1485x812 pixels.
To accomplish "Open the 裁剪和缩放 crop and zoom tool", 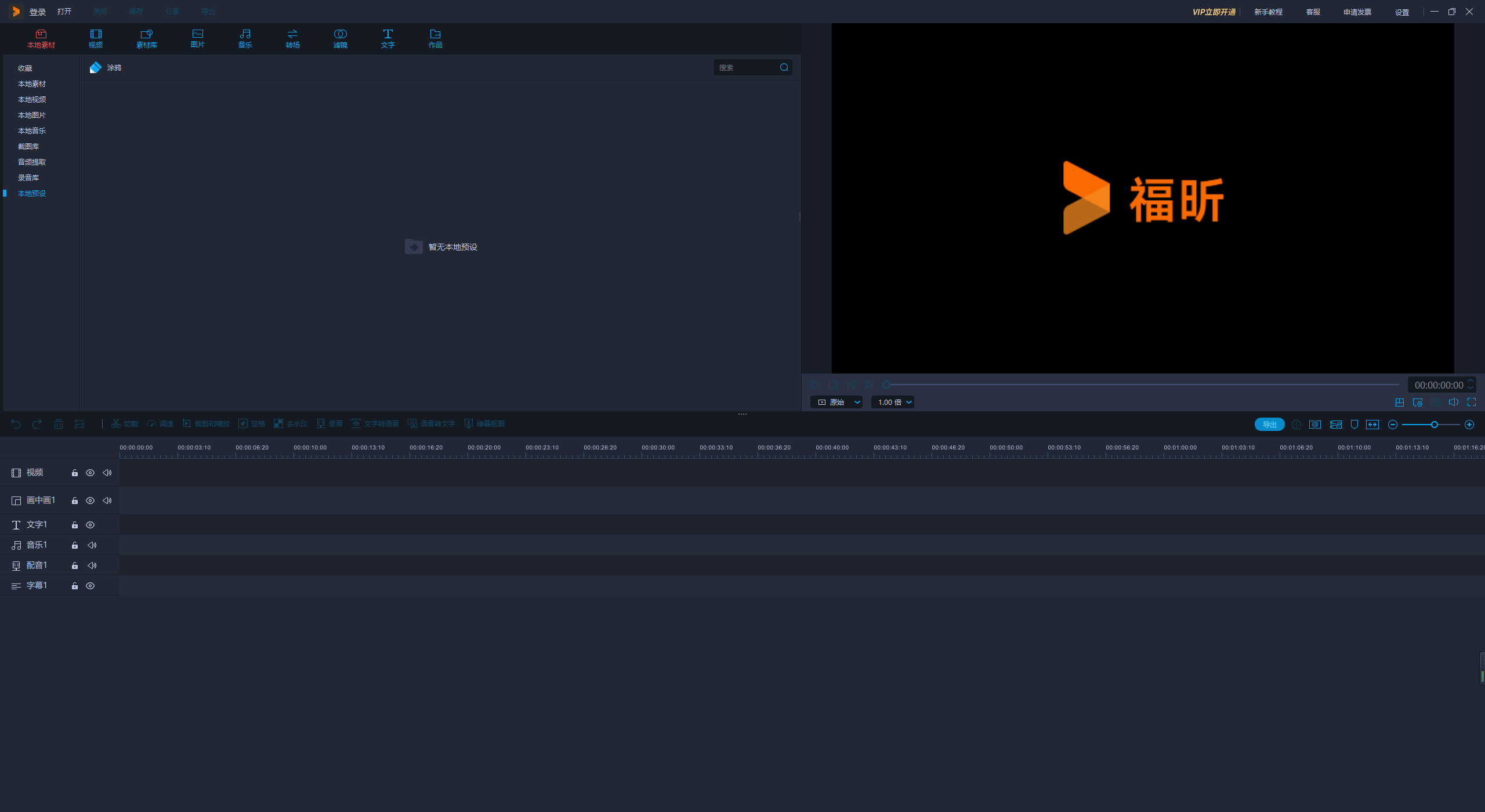I will pyautogui.click(x=206, y=424).
